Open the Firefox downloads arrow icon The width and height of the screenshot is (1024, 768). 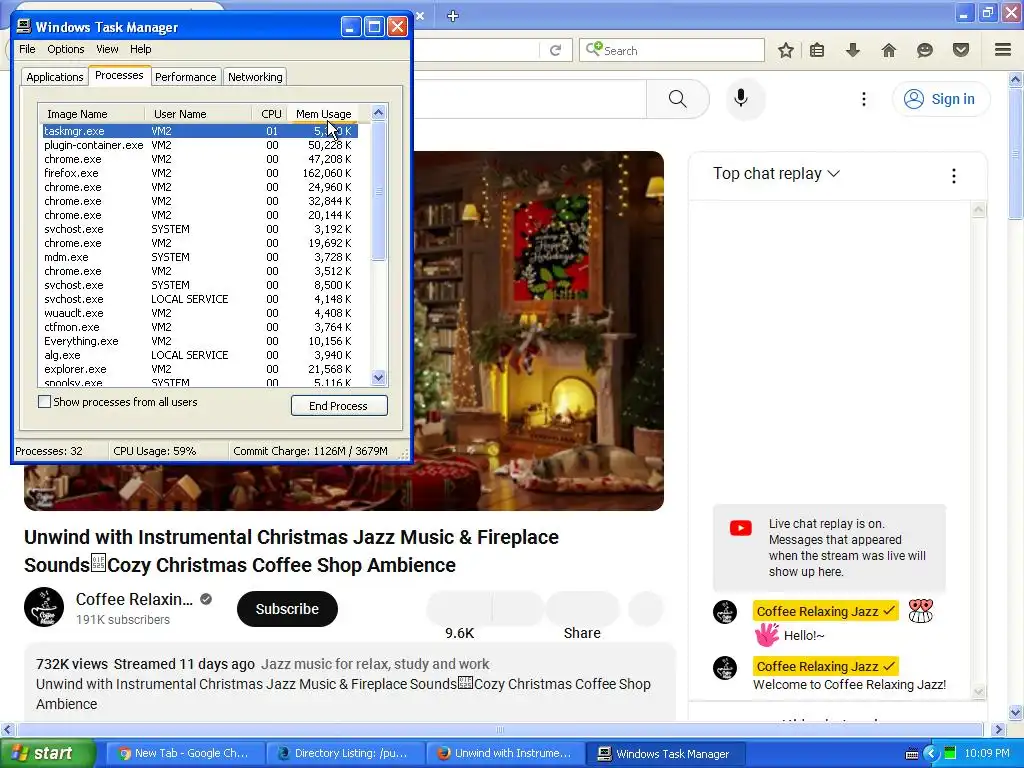(852, 50)
